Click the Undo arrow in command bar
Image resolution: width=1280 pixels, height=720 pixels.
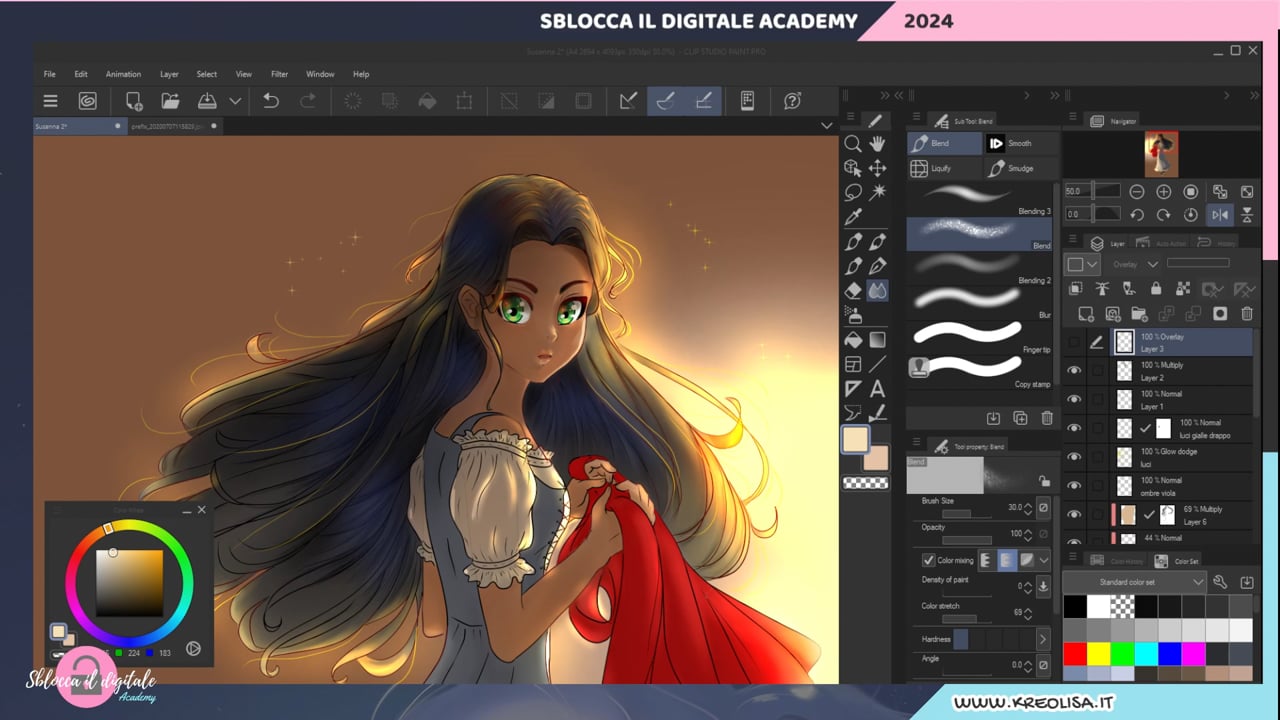click(x=270, y=100)
